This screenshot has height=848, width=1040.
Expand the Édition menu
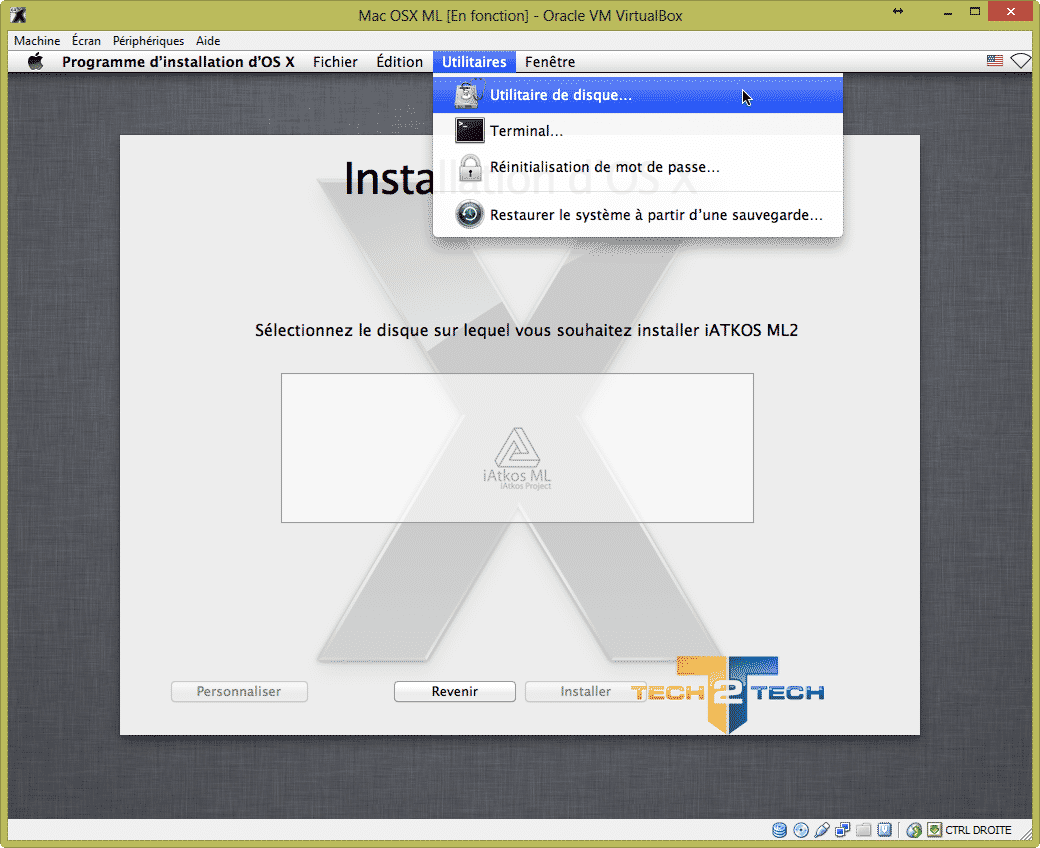coord(399,62)
